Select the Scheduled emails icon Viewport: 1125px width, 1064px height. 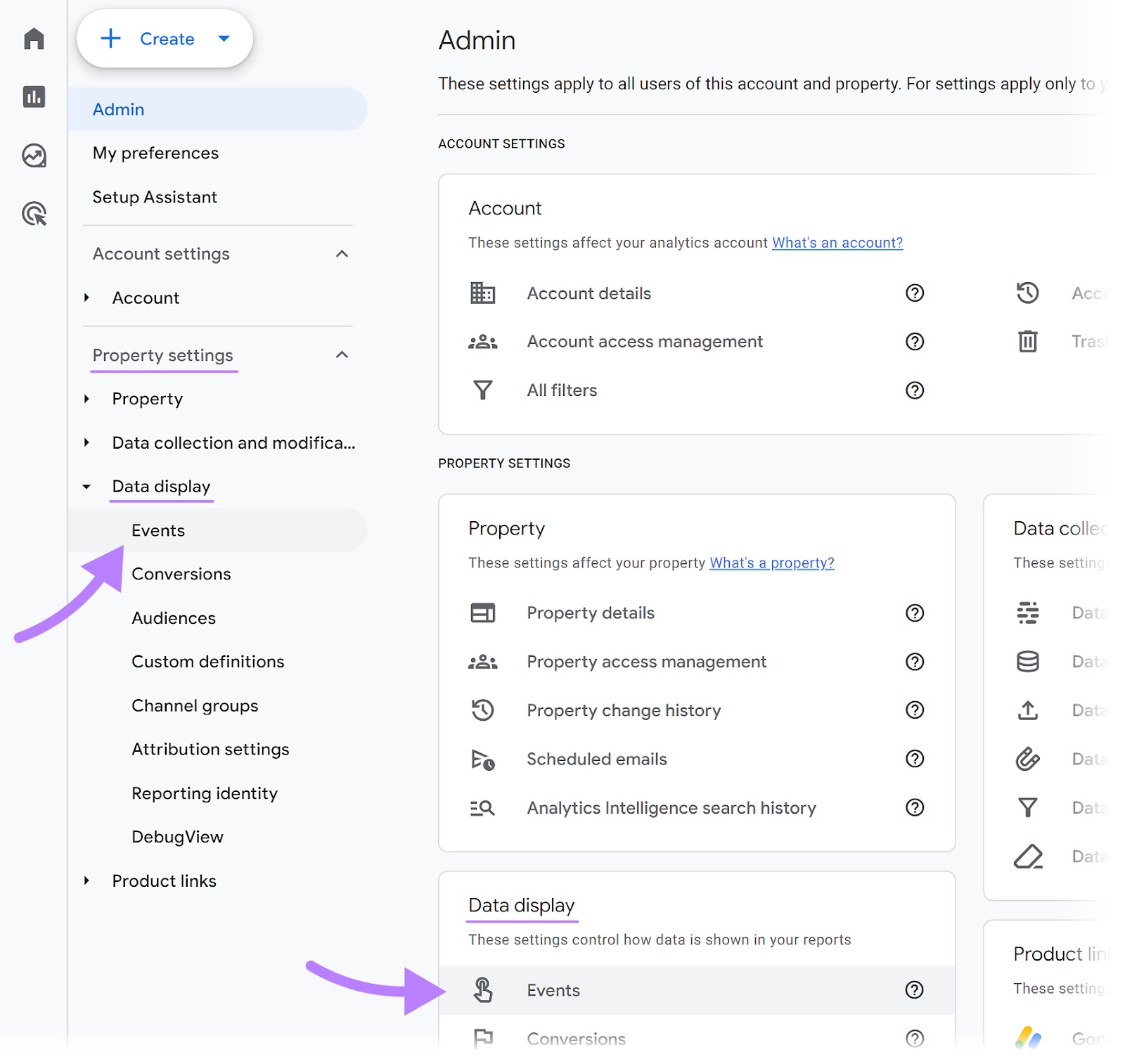click(x=484, y=759)
